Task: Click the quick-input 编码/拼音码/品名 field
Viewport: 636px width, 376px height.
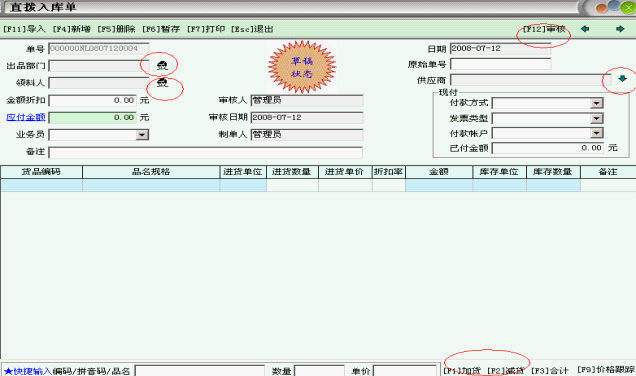Action: click(200, 371)
